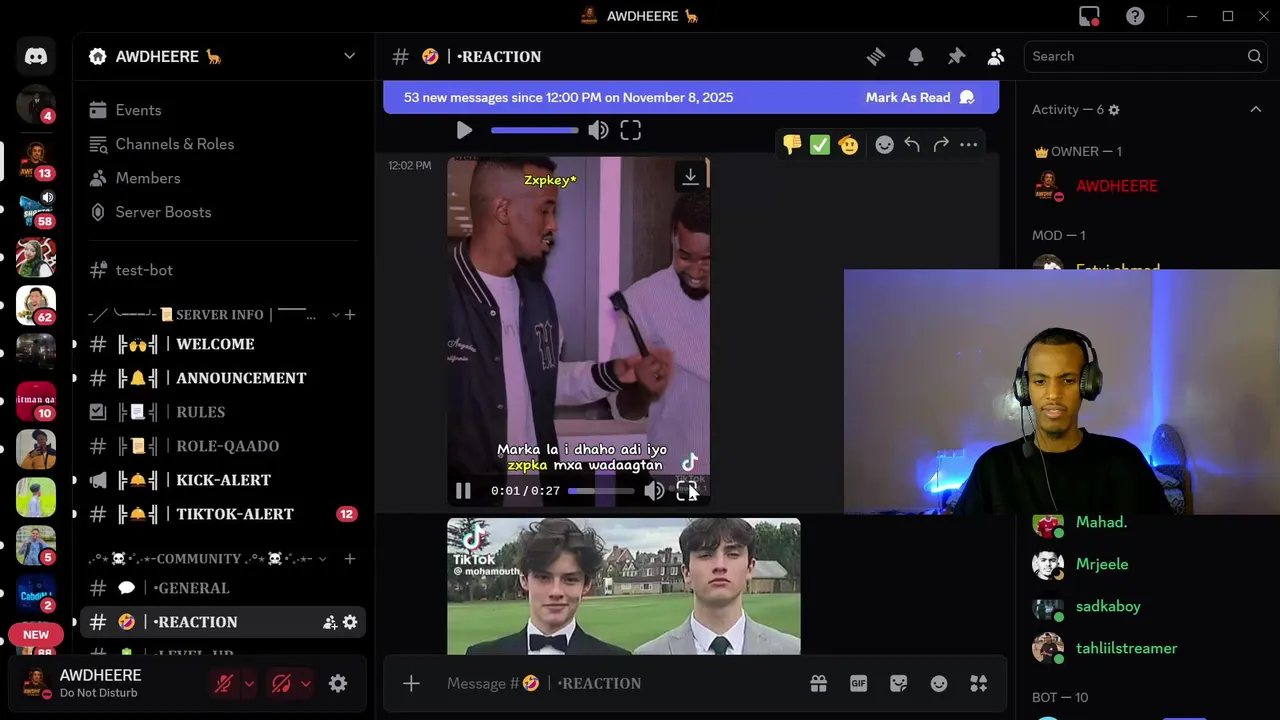Open the AWDHEERE server dropdown menu
Screen dimensions: 1280x720
[x=349, y=56]
